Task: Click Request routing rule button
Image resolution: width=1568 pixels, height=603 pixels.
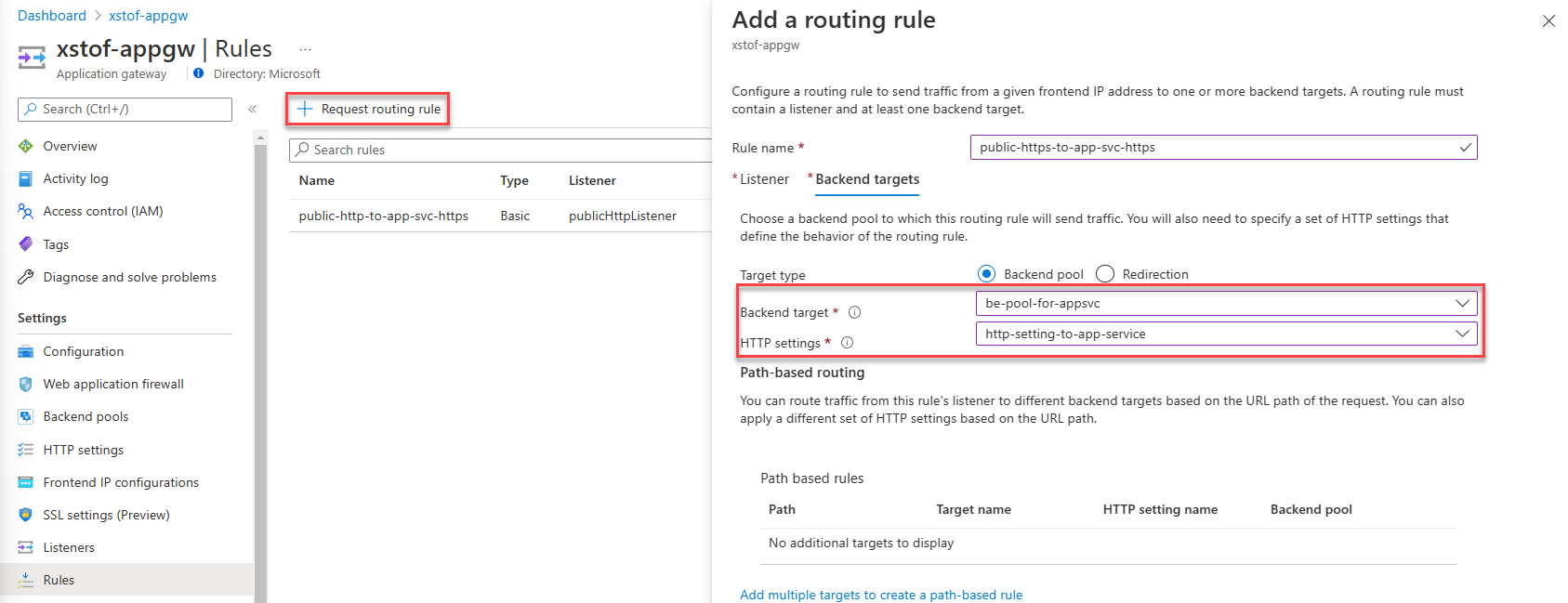Action: coord(369,110)
